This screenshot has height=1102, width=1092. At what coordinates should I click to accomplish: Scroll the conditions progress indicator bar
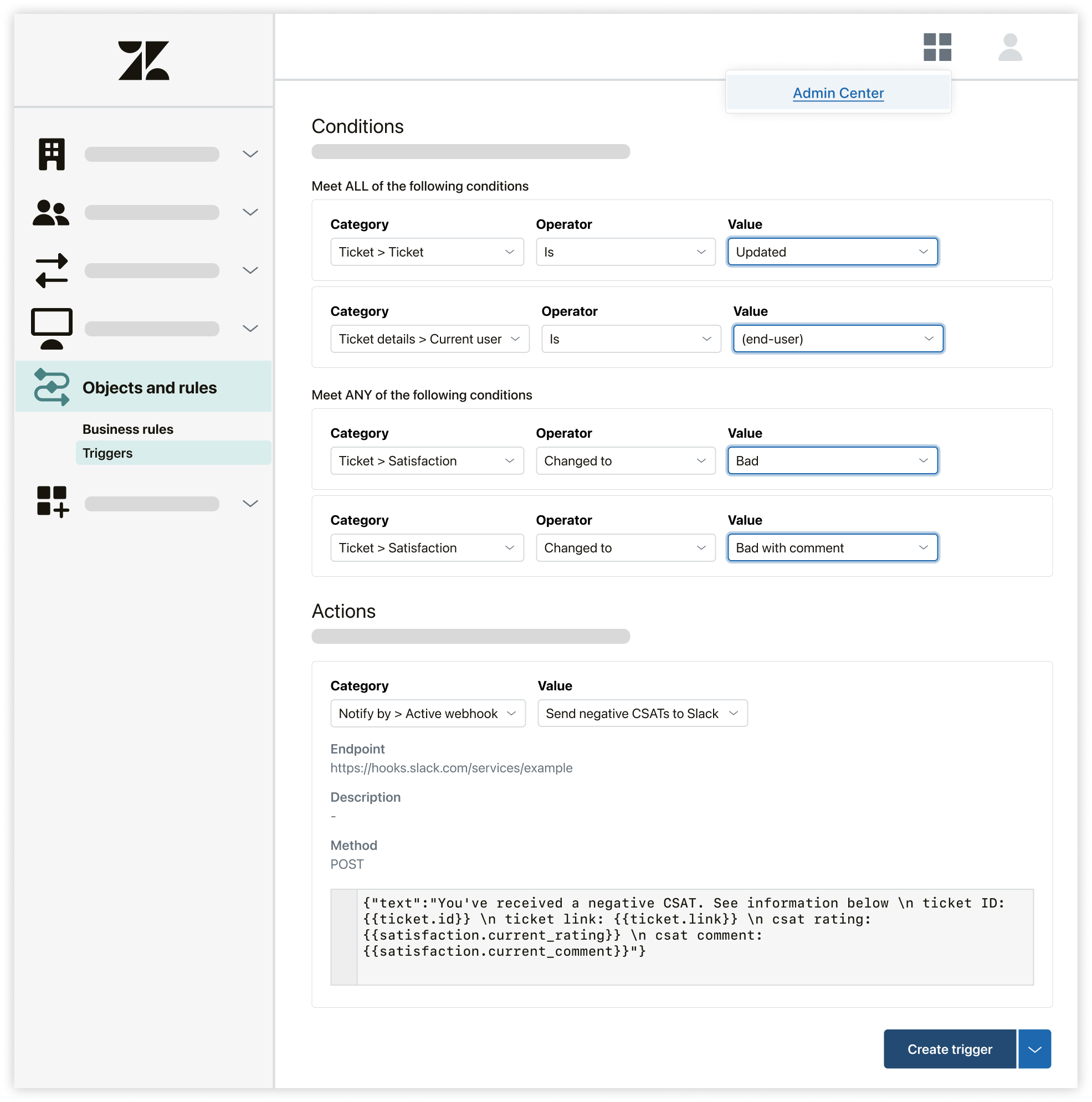click(x=471, y=153)
